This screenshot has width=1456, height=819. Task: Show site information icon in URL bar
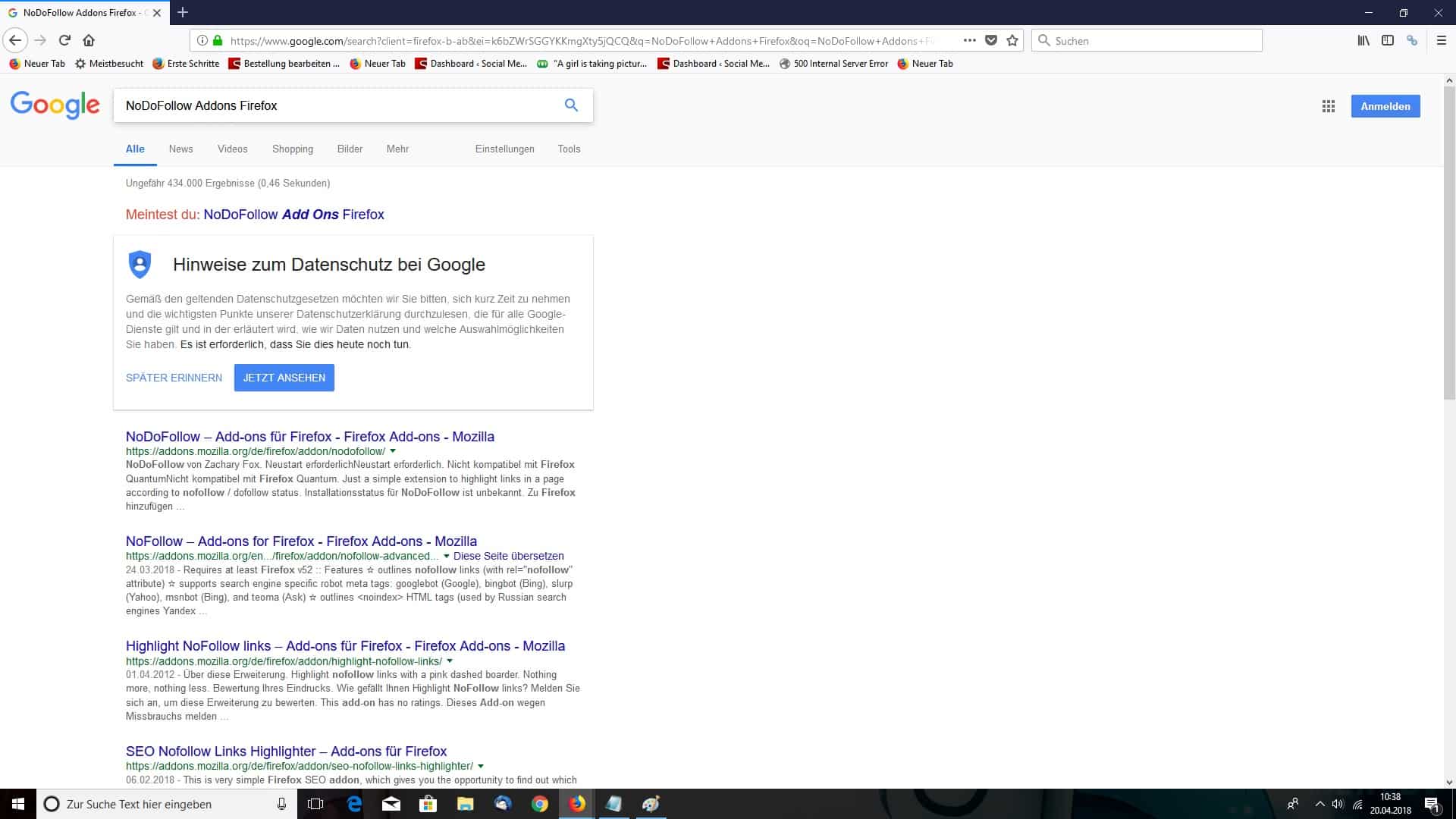click(x=202, y=40)
